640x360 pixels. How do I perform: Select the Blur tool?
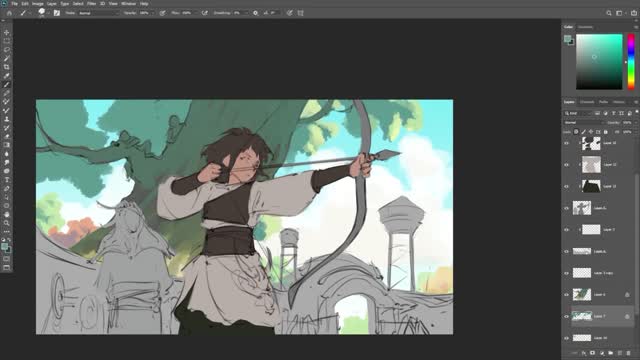(7, 154)
